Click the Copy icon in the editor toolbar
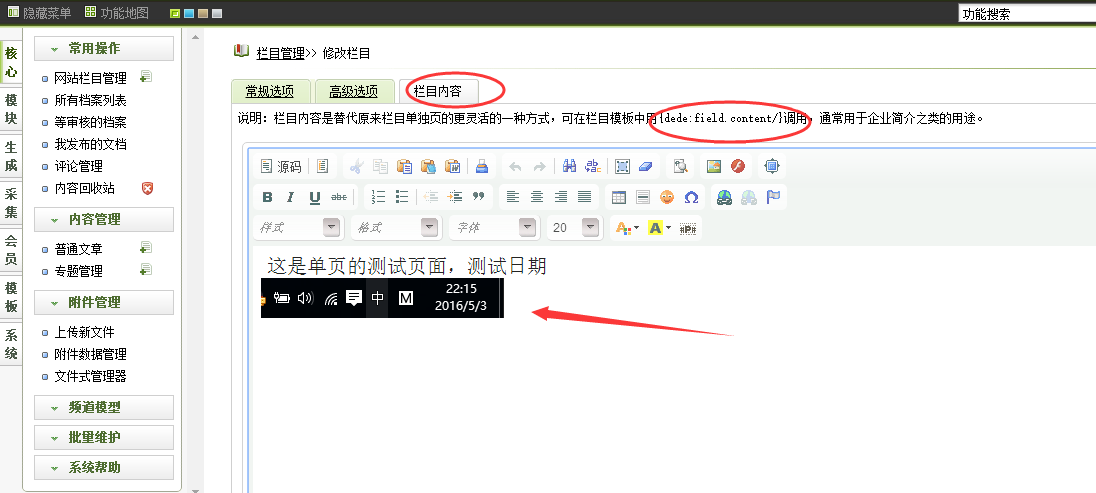 (x=380, y=166)
